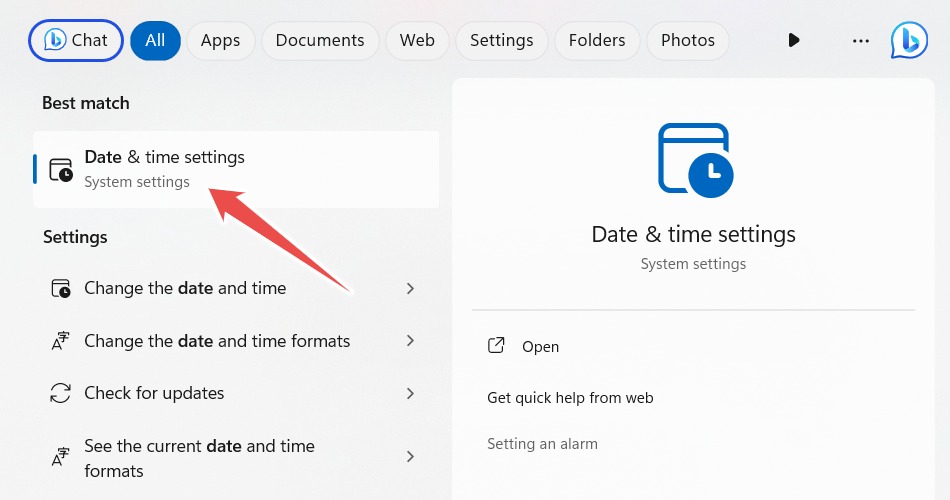Screen dimensions: 950x500
Task: Click icon beside See the current date and time
Action: coord(61,458)
